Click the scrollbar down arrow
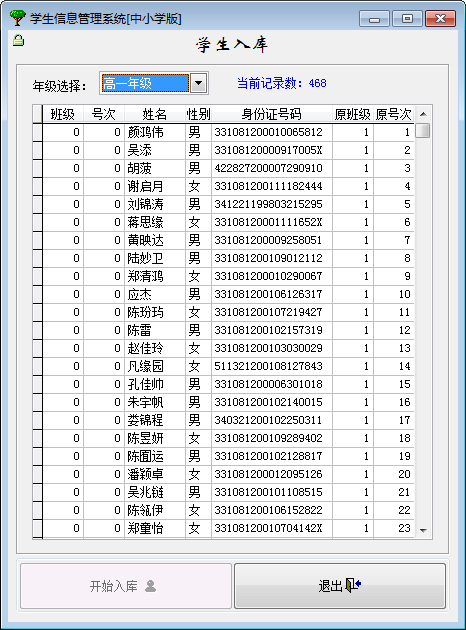Image resolution: width=466 pixels, height=630 pixels. click(x=423, y=530)
